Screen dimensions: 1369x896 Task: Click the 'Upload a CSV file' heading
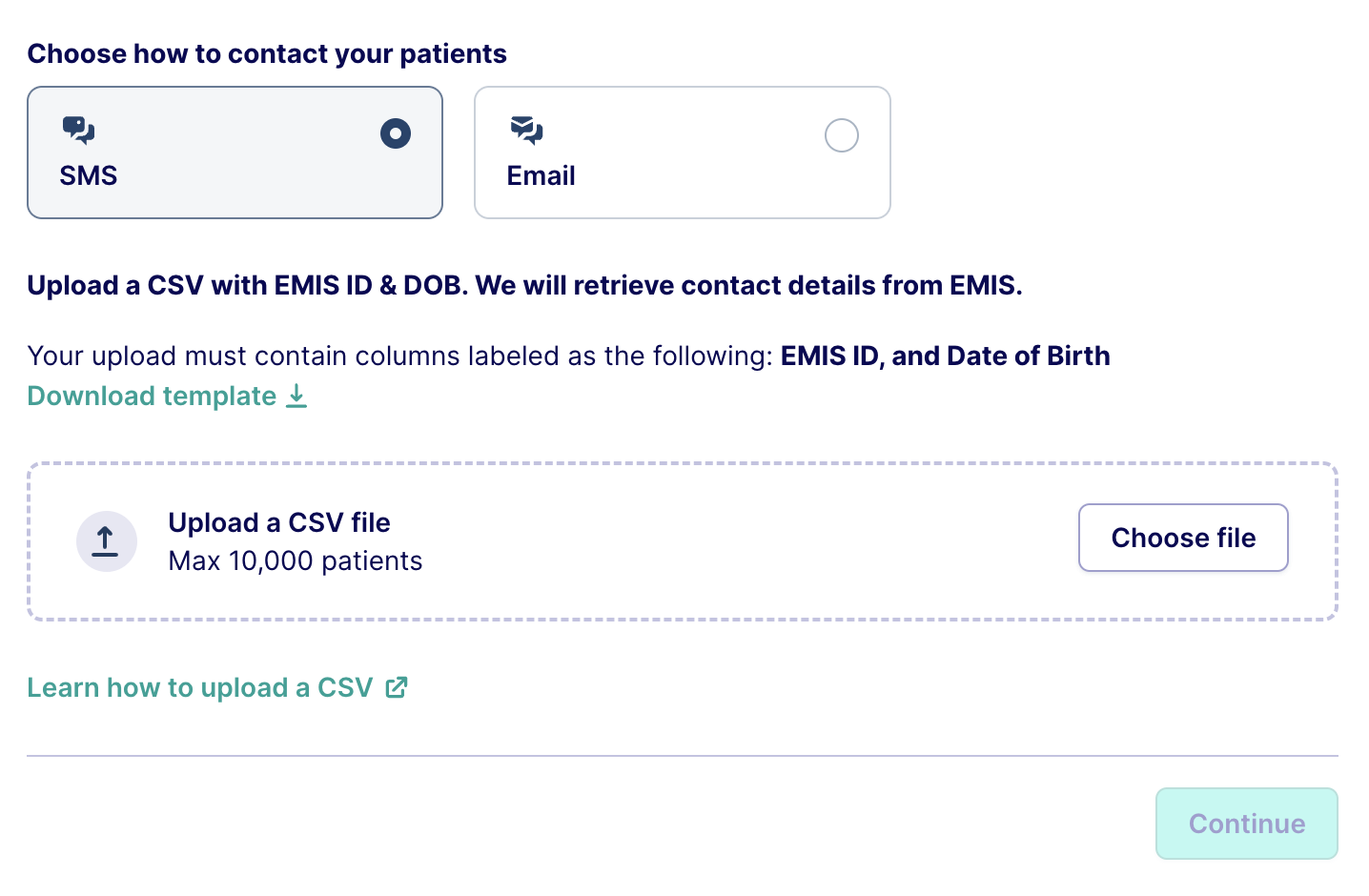click(x=279, y=522)
